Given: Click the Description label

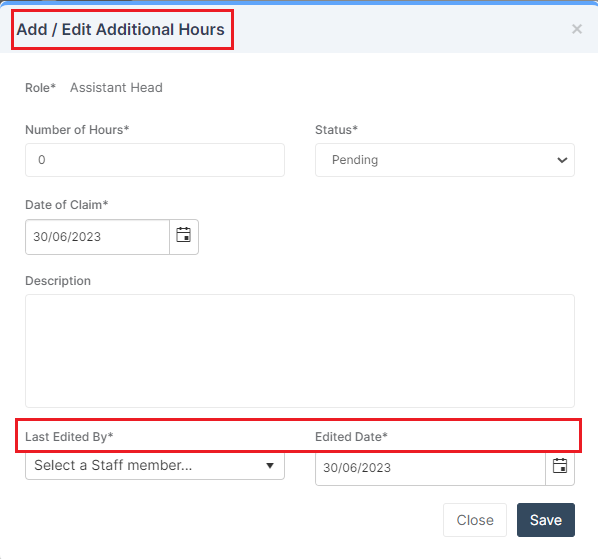Looking at the screenshot, I should 58,281.
